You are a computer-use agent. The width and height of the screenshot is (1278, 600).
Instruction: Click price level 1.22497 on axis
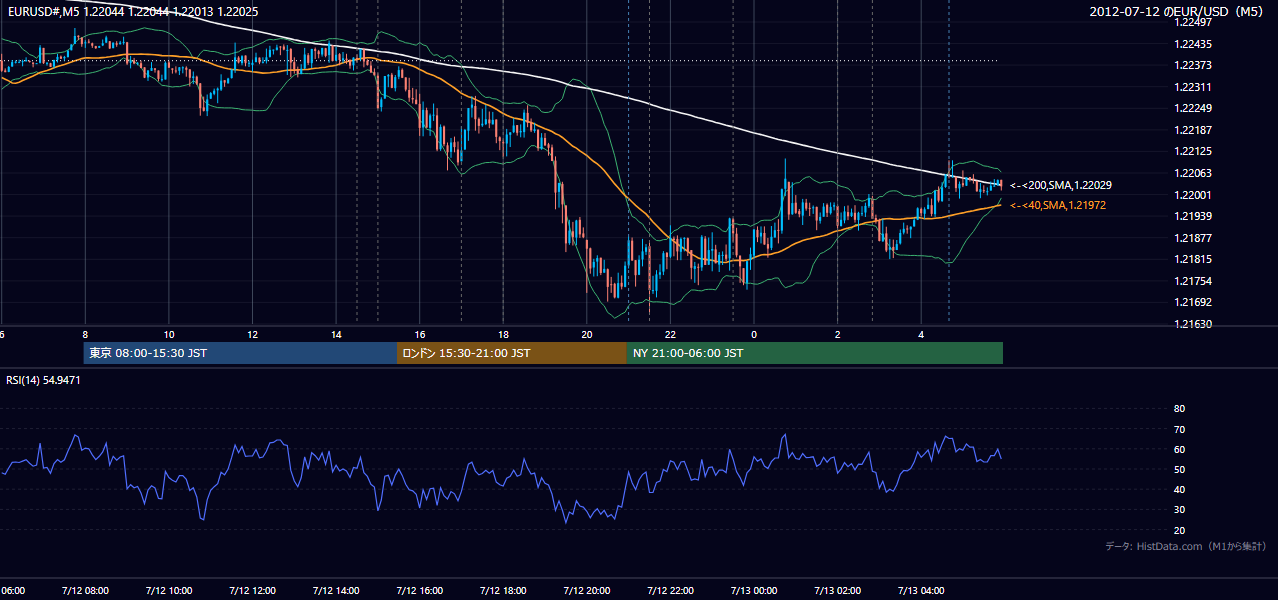tap(1192, 22)
